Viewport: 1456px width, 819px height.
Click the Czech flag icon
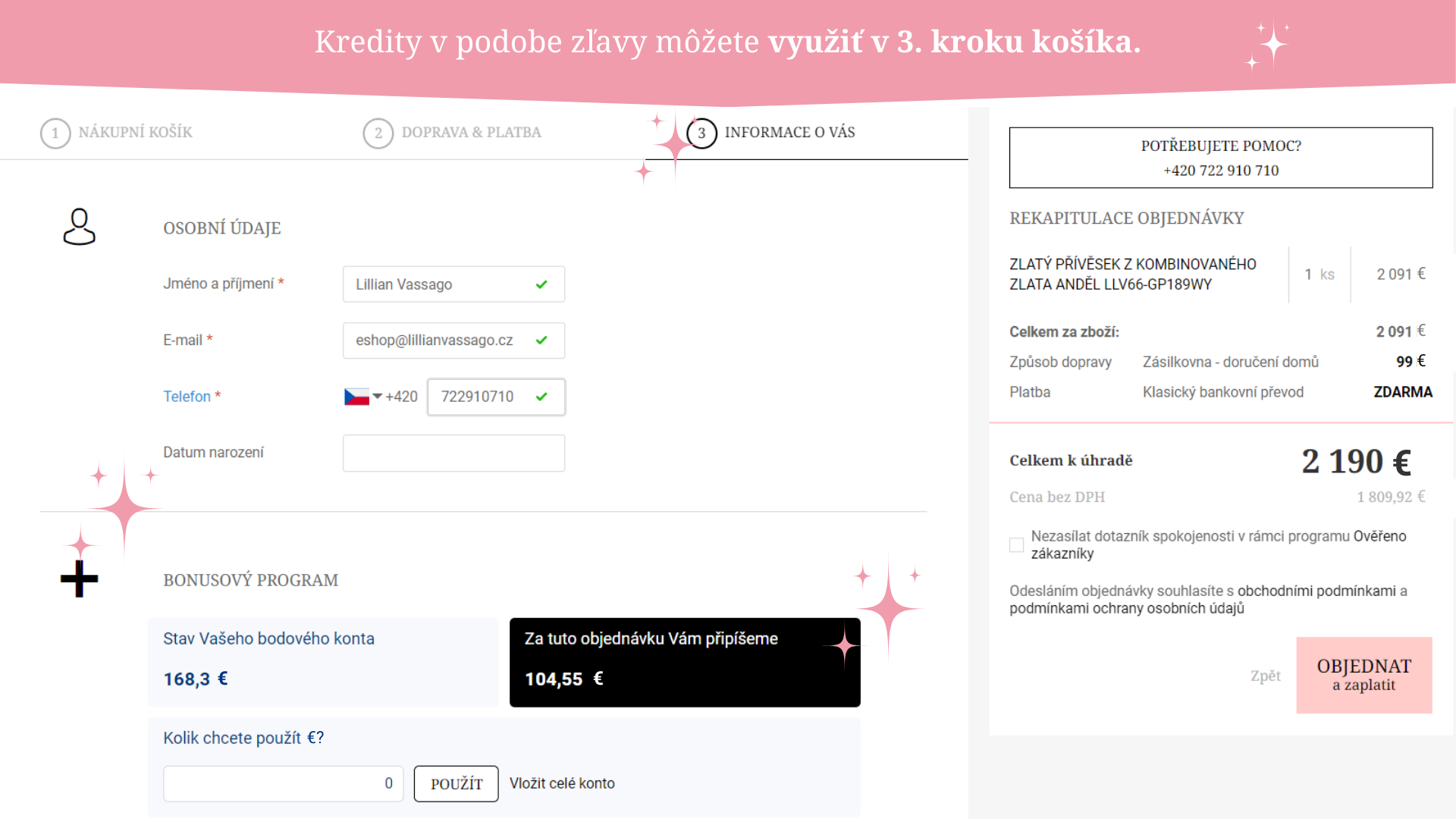pyautogui.click(x=356, y=397)
